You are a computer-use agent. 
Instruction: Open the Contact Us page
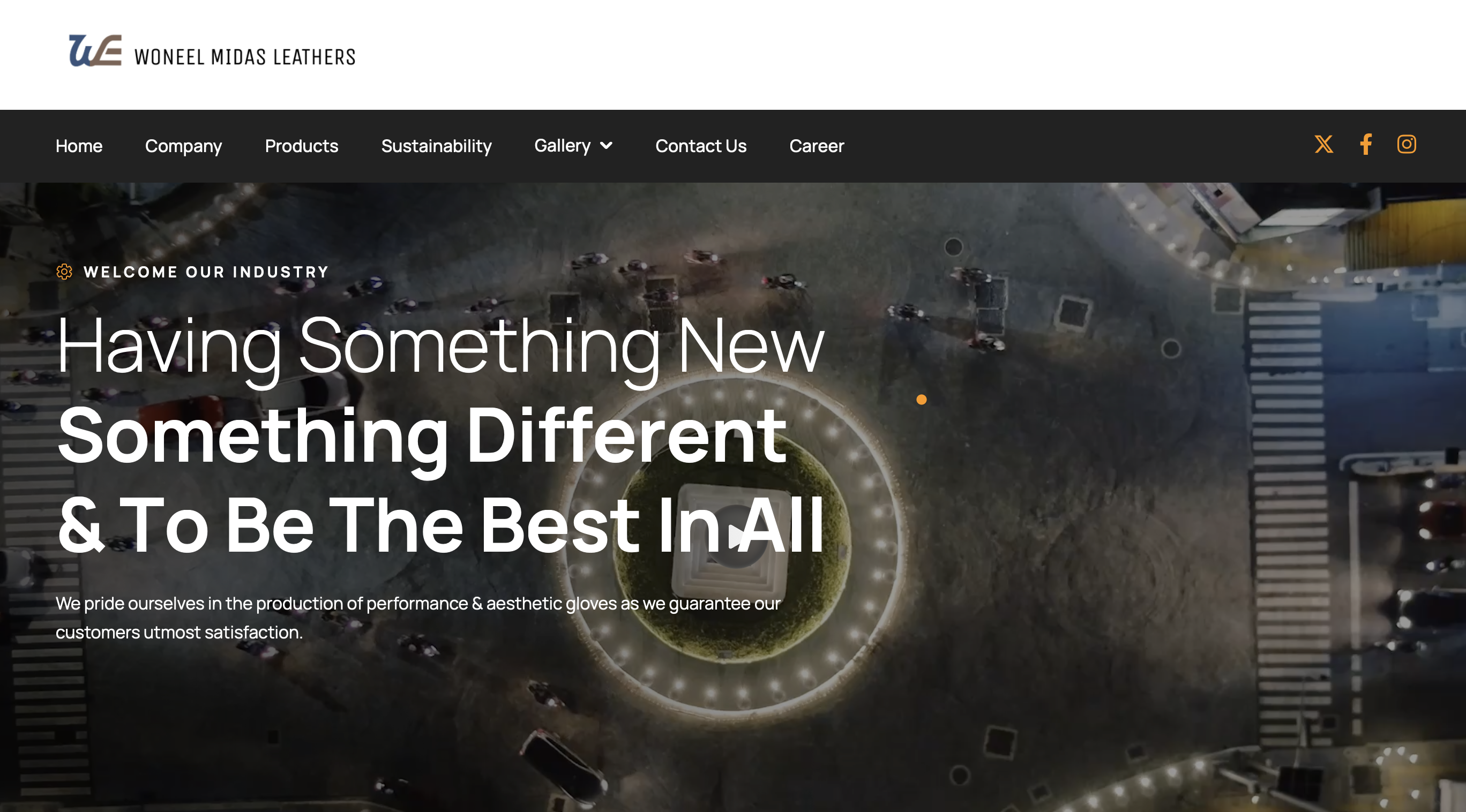[700, 146]
